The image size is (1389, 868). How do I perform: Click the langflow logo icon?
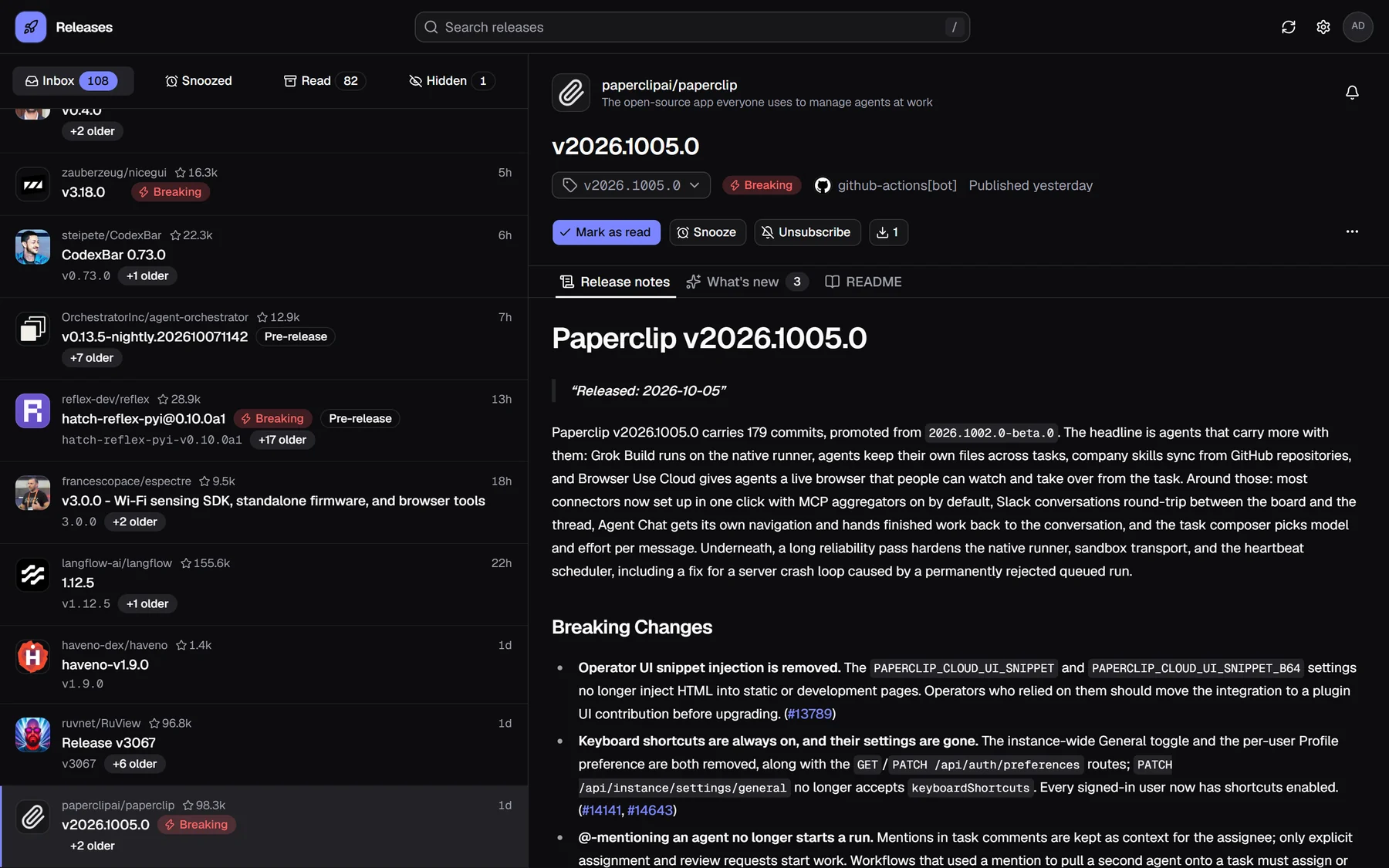pyautogui.click(x=32, y=575)
